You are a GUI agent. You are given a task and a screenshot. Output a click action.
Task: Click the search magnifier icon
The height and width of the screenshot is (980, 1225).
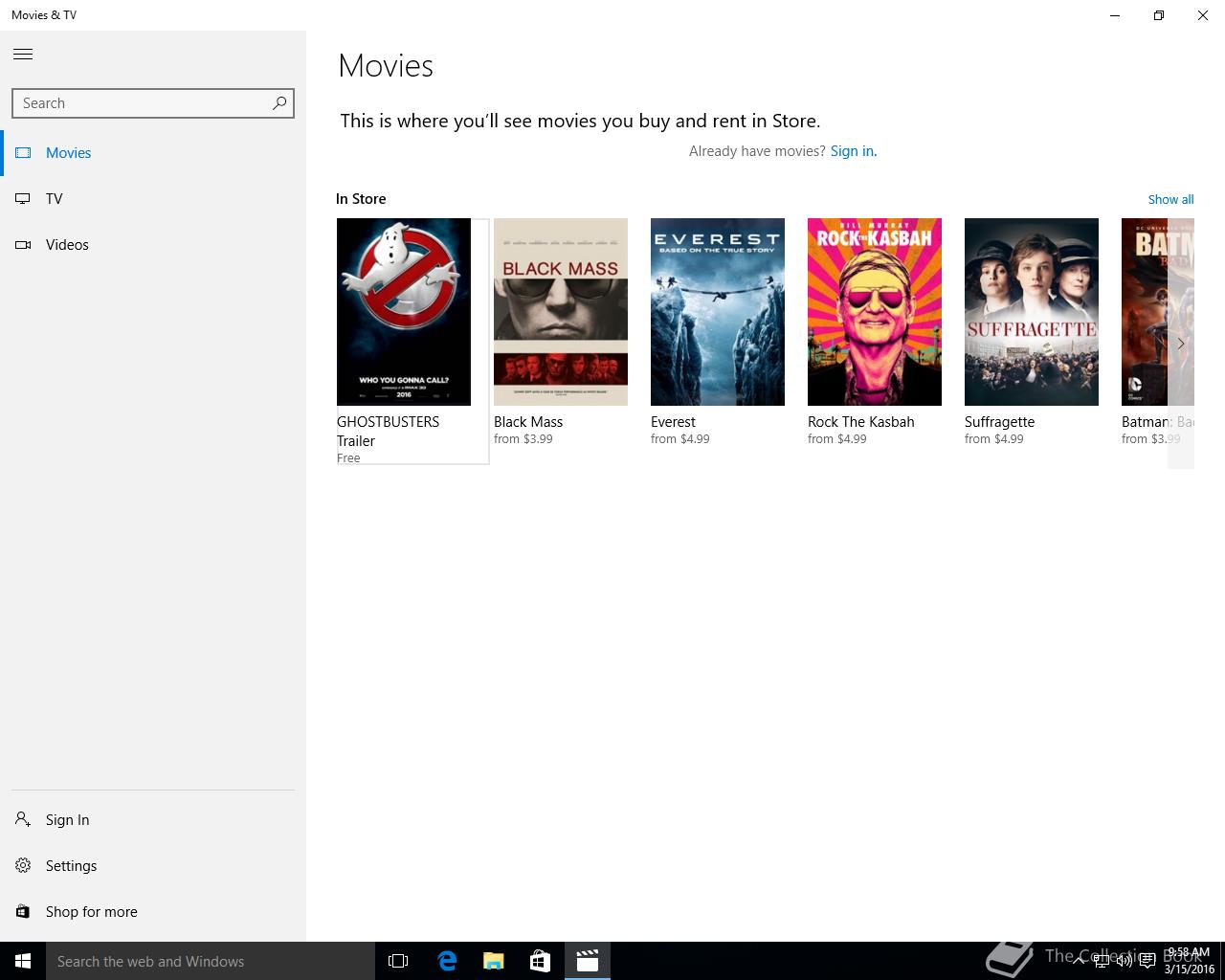coord(279,103)
